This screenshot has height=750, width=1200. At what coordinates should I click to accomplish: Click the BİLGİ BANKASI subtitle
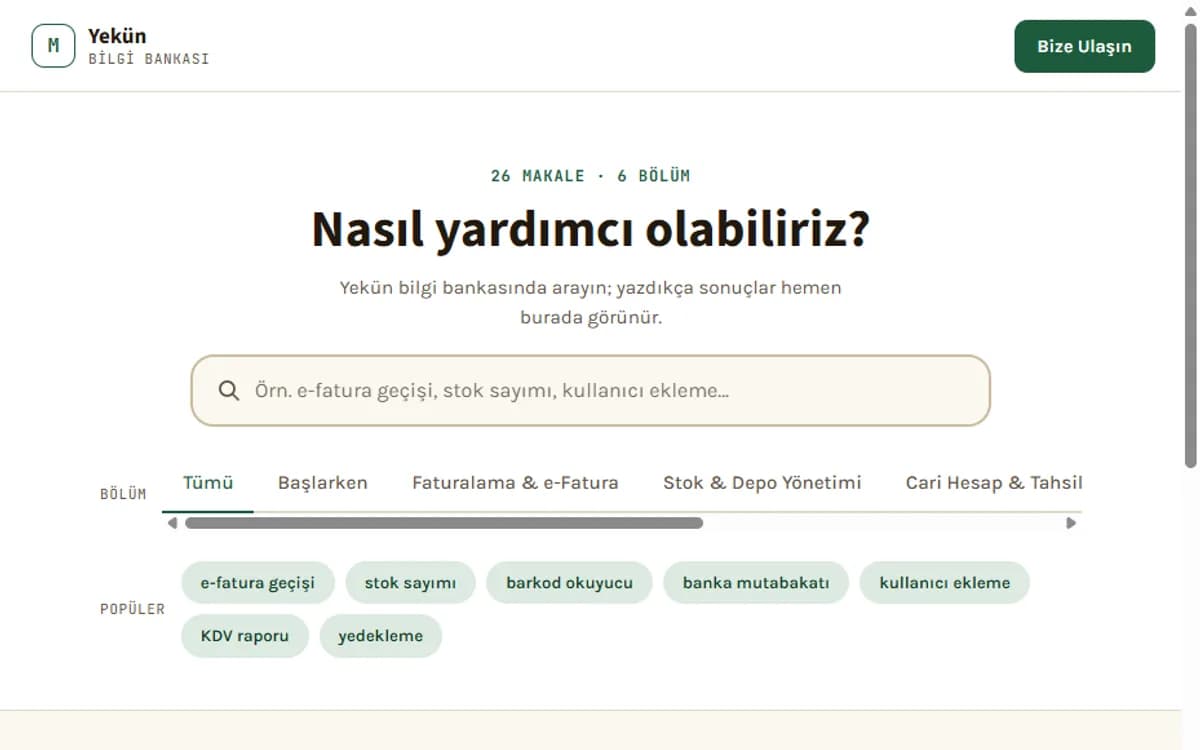[149, 59]
